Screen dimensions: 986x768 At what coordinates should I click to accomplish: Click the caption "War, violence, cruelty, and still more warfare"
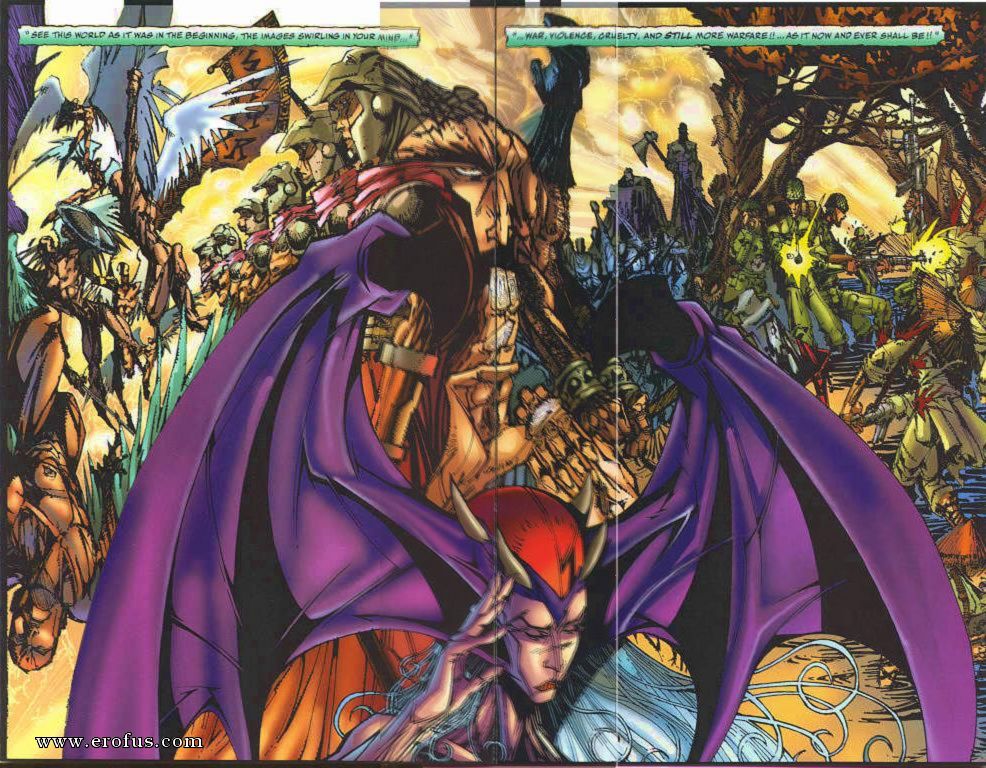coord(724,36)
